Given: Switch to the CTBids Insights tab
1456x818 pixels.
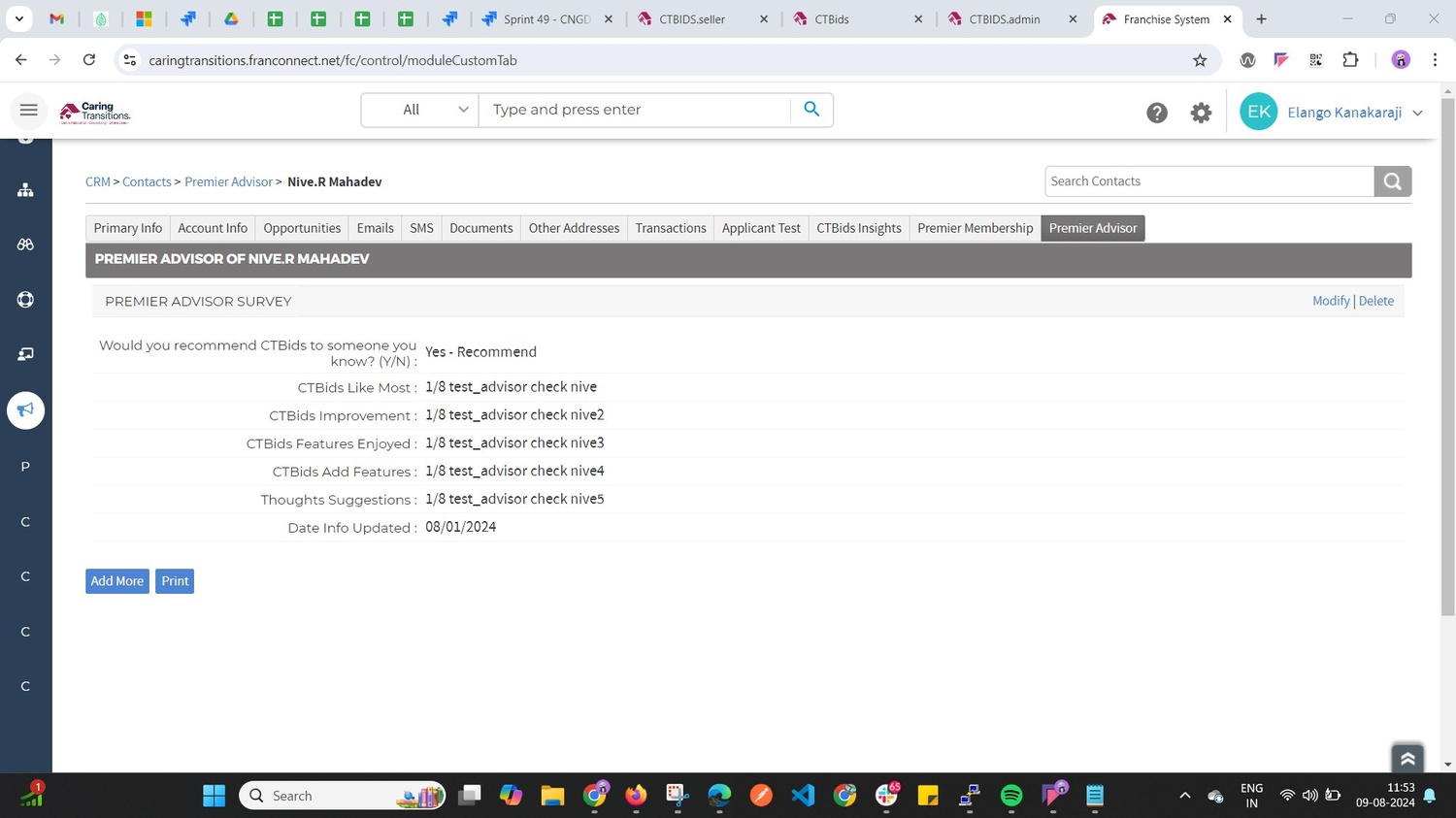Looking at the screenshot, I should (858, 228).
